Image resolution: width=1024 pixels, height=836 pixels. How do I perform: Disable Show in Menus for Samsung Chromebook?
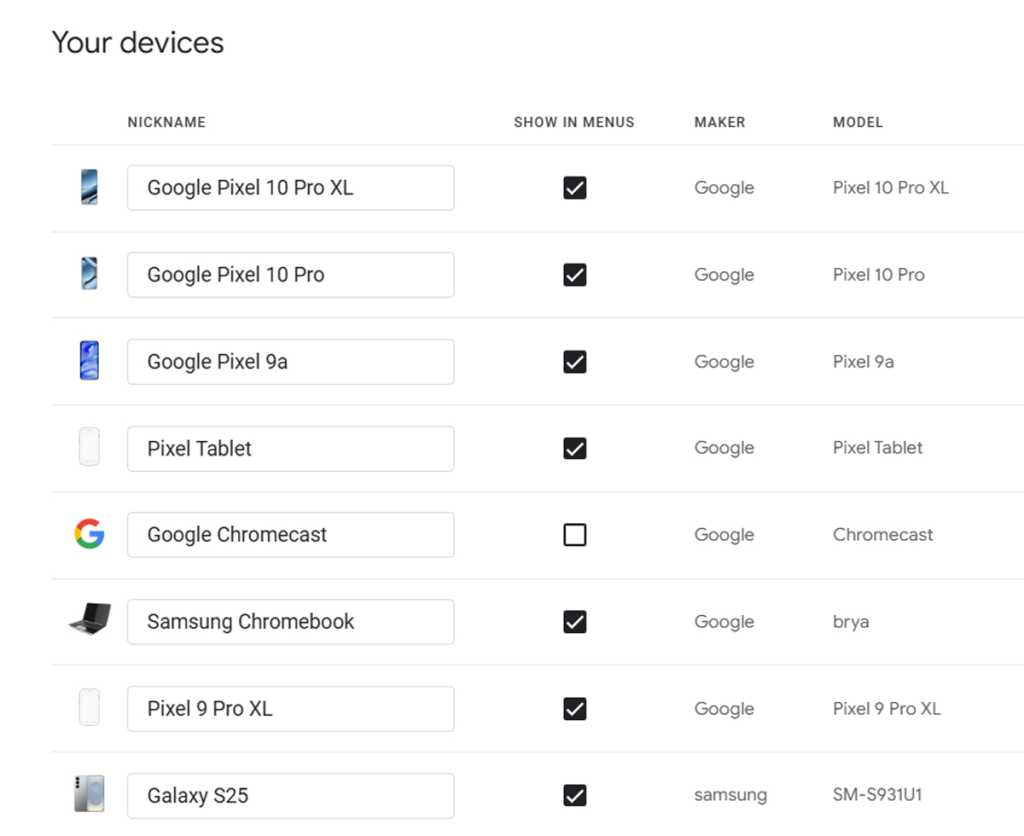click(x=575, y=622)
